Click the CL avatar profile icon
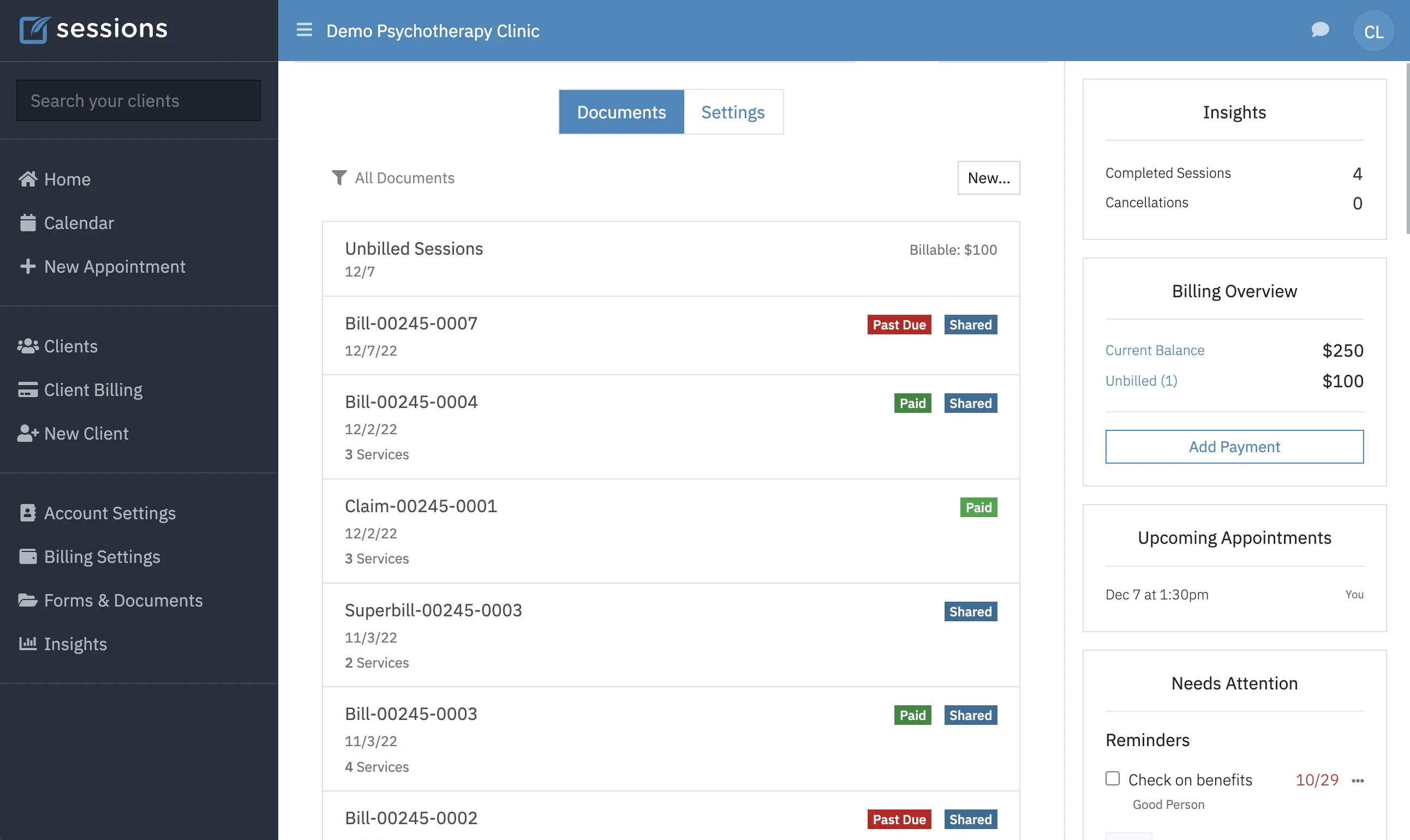Screen dimensions: 1410x840 1374,30
